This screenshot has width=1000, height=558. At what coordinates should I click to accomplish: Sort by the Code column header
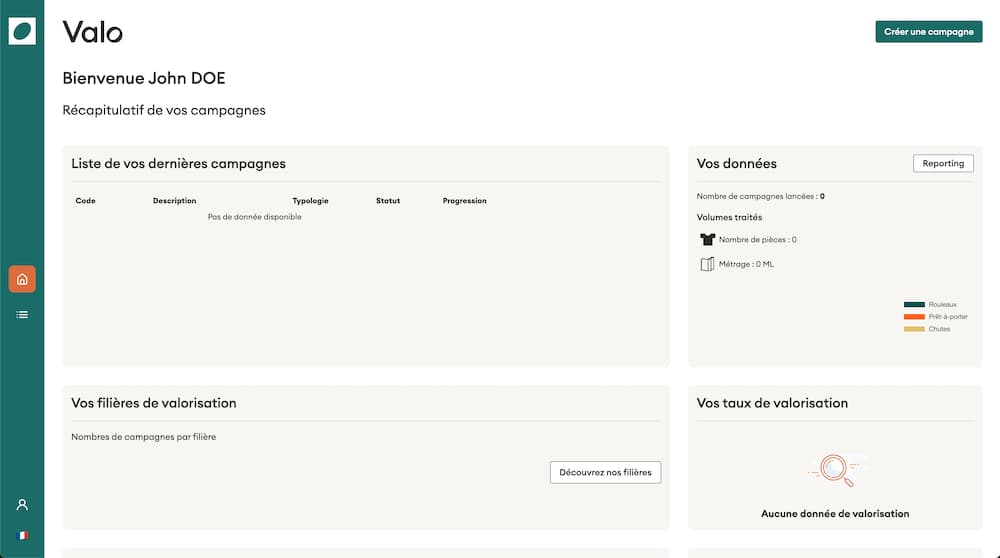pyautogui.click(x=86, y=201)
